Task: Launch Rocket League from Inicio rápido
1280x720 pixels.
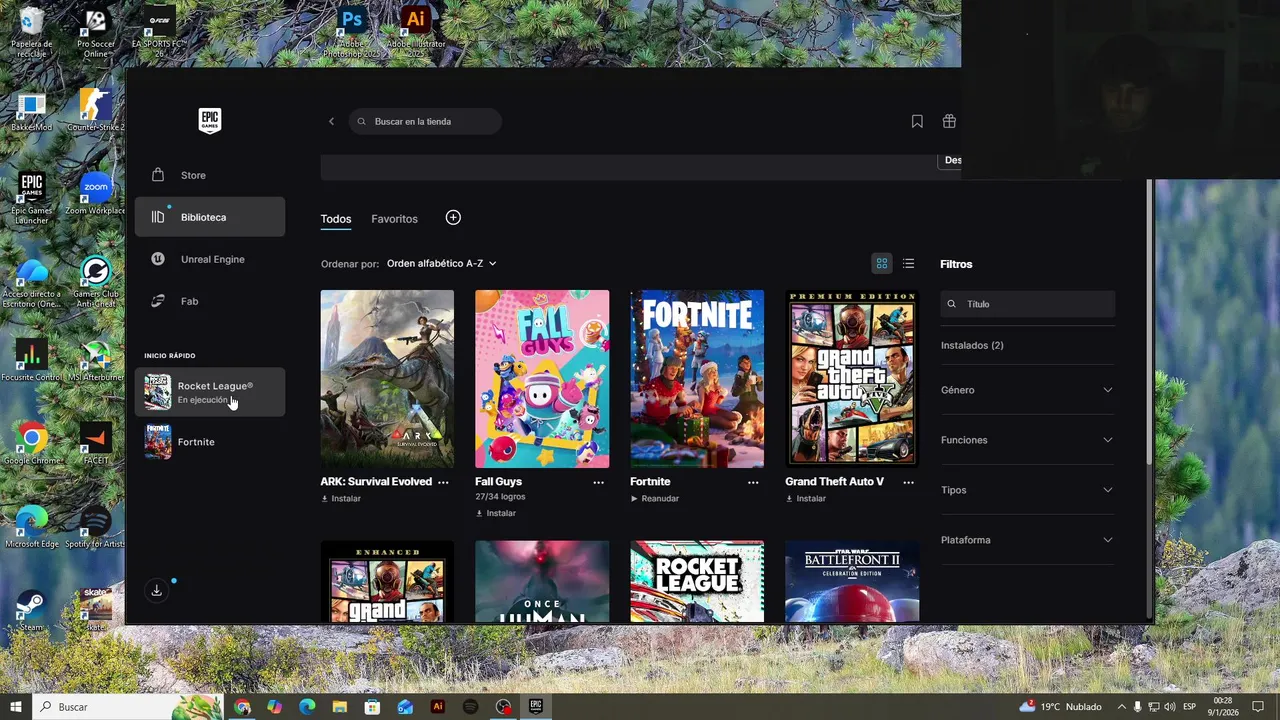Action: click(210, 392)
